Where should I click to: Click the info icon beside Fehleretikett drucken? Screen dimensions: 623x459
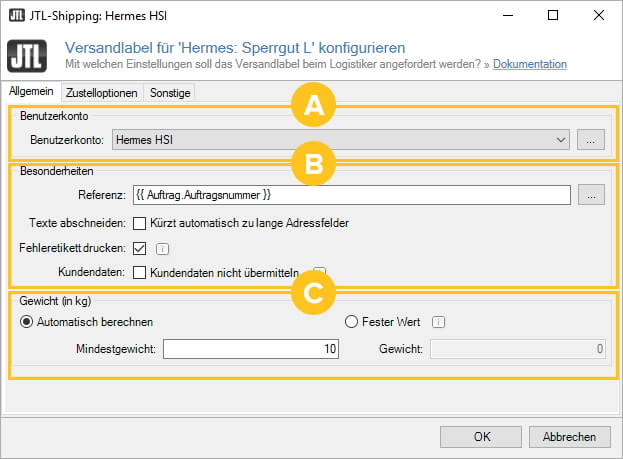tap(162, 249)
